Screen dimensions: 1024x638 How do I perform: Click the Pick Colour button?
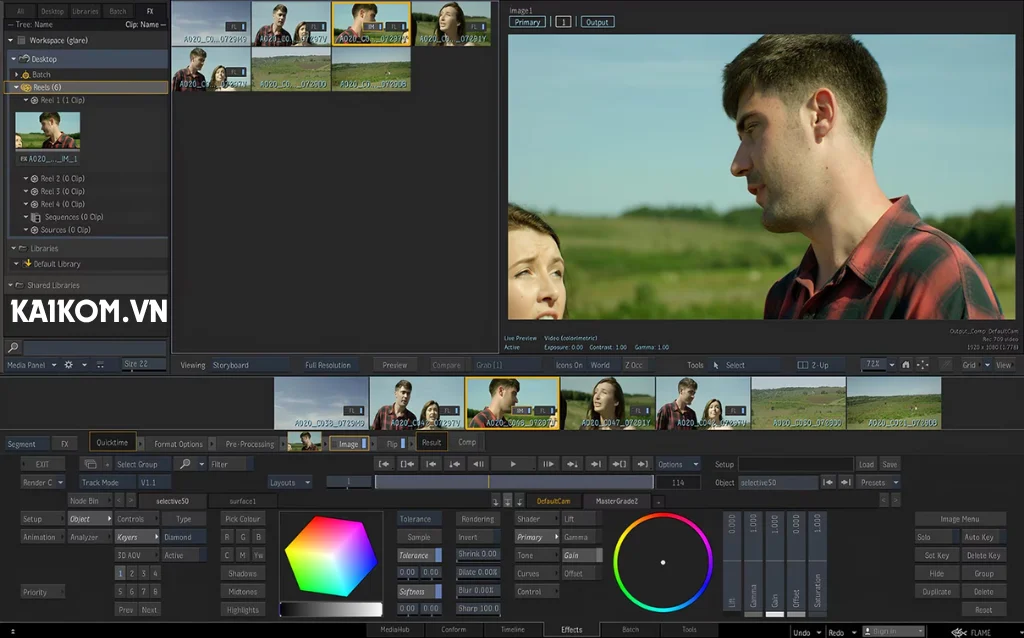[242, 519]
